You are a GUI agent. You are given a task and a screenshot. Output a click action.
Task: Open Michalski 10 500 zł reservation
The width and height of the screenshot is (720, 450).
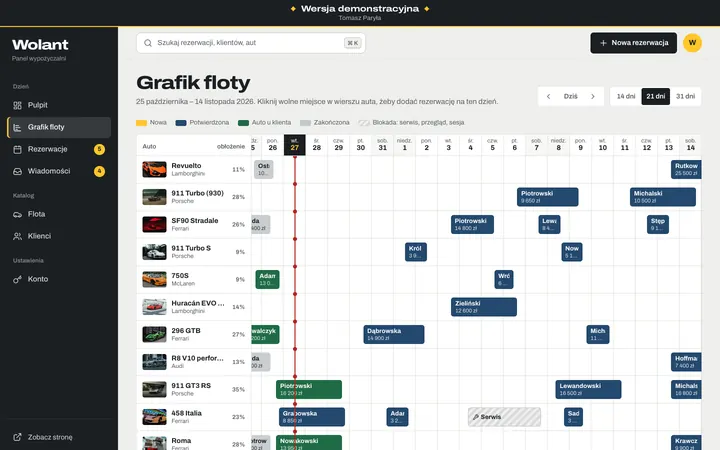663,197
